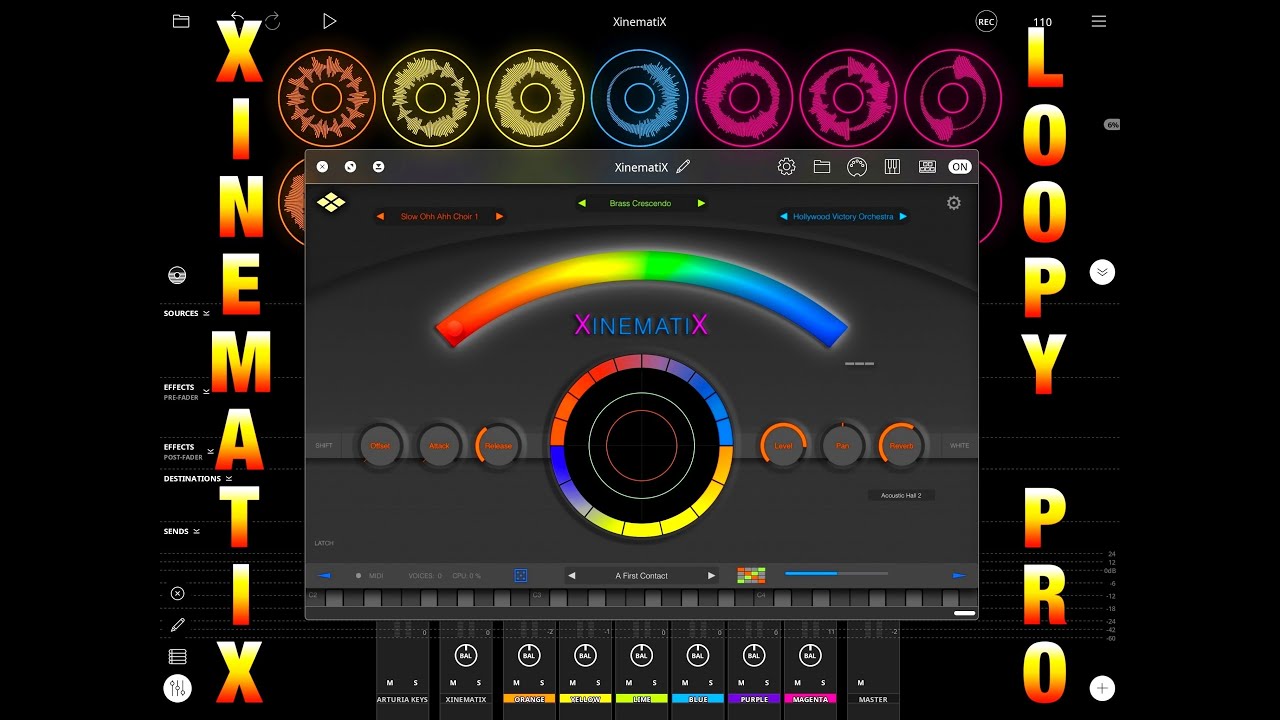Start playback with the play button
The image size is (1280, 720).
329,21
